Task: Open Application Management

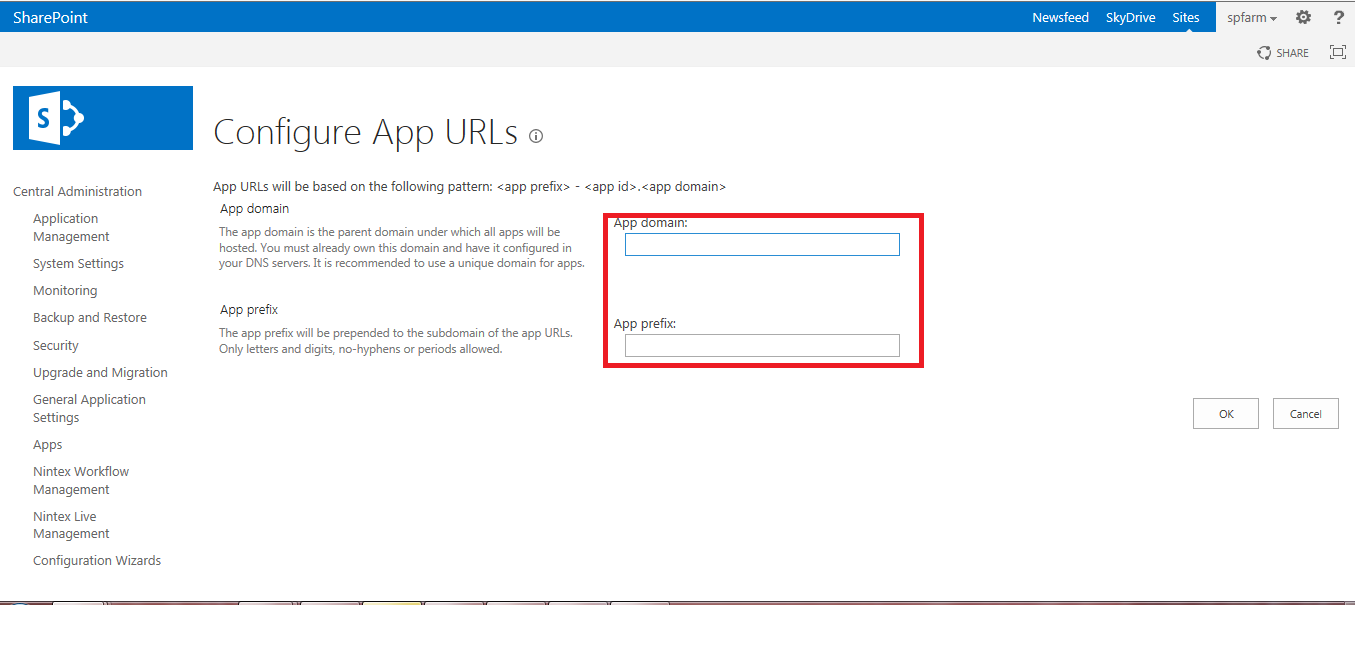Action: click(71, 227)
